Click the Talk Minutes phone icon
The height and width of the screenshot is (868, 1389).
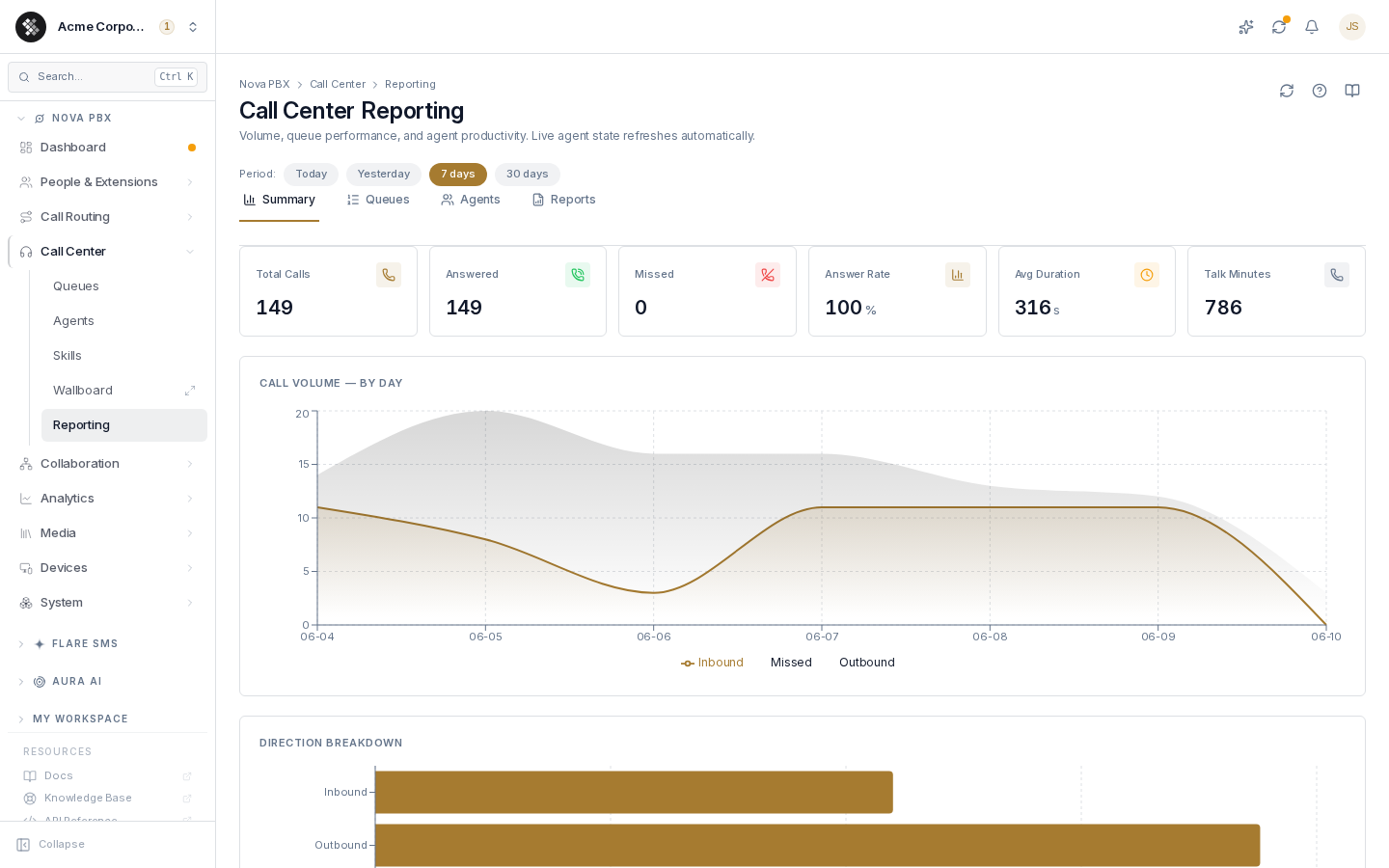click(x=1337, y=275)
